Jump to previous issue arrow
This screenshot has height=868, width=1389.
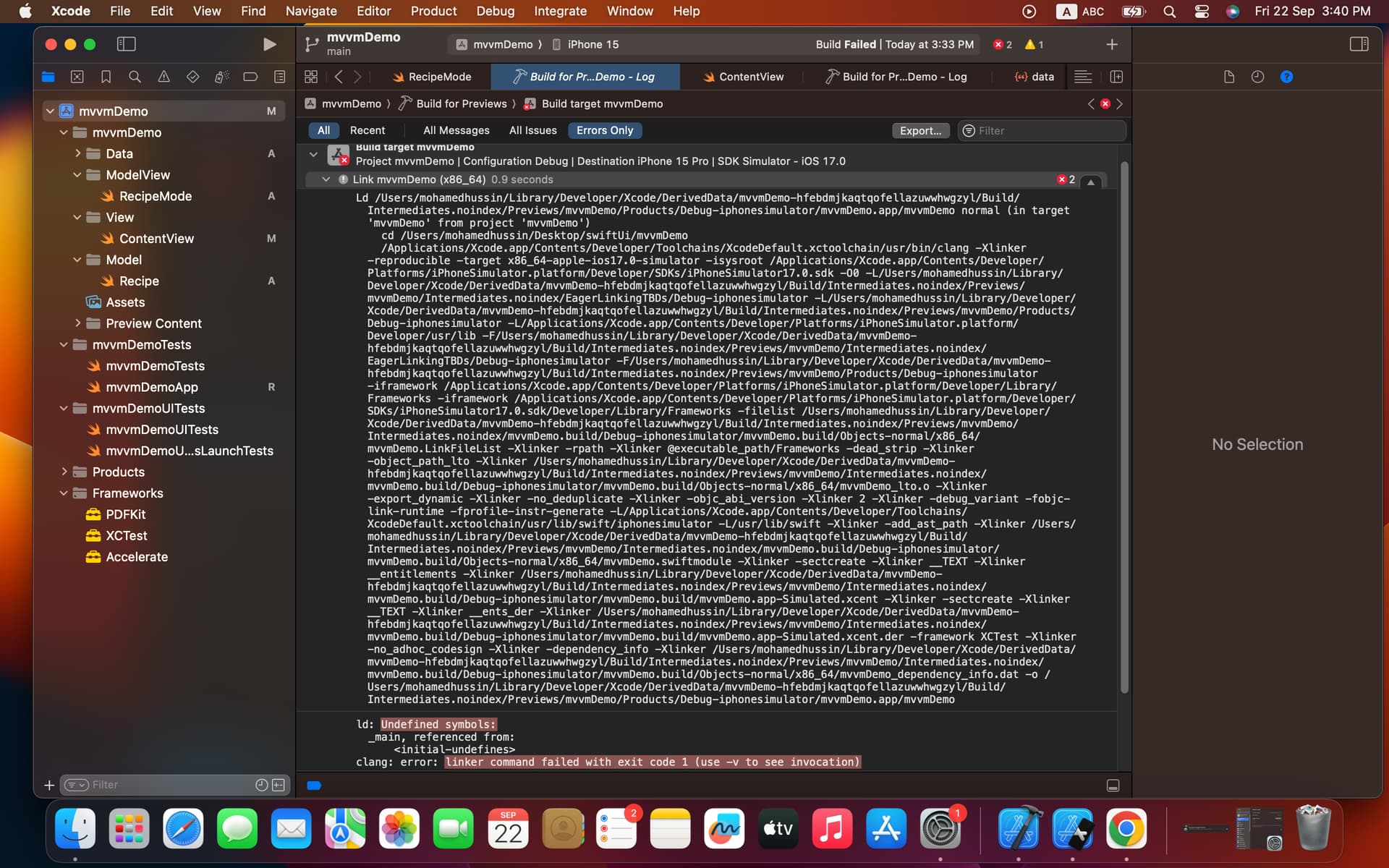pos(1091,103)
